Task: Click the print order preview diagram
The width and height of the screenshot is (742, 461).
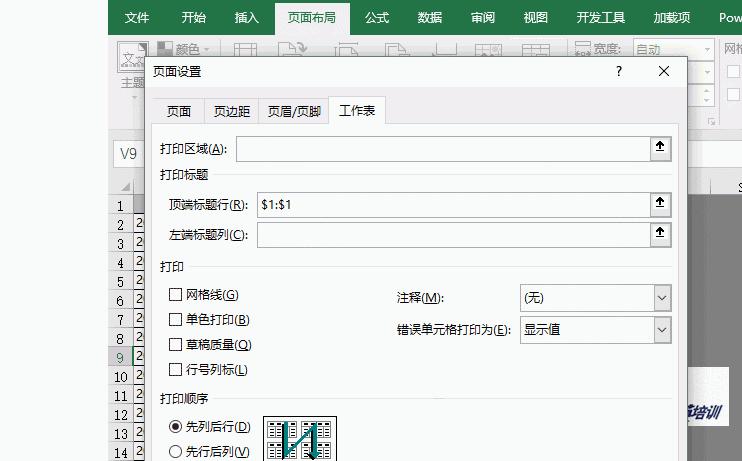Action: [300, 439]
